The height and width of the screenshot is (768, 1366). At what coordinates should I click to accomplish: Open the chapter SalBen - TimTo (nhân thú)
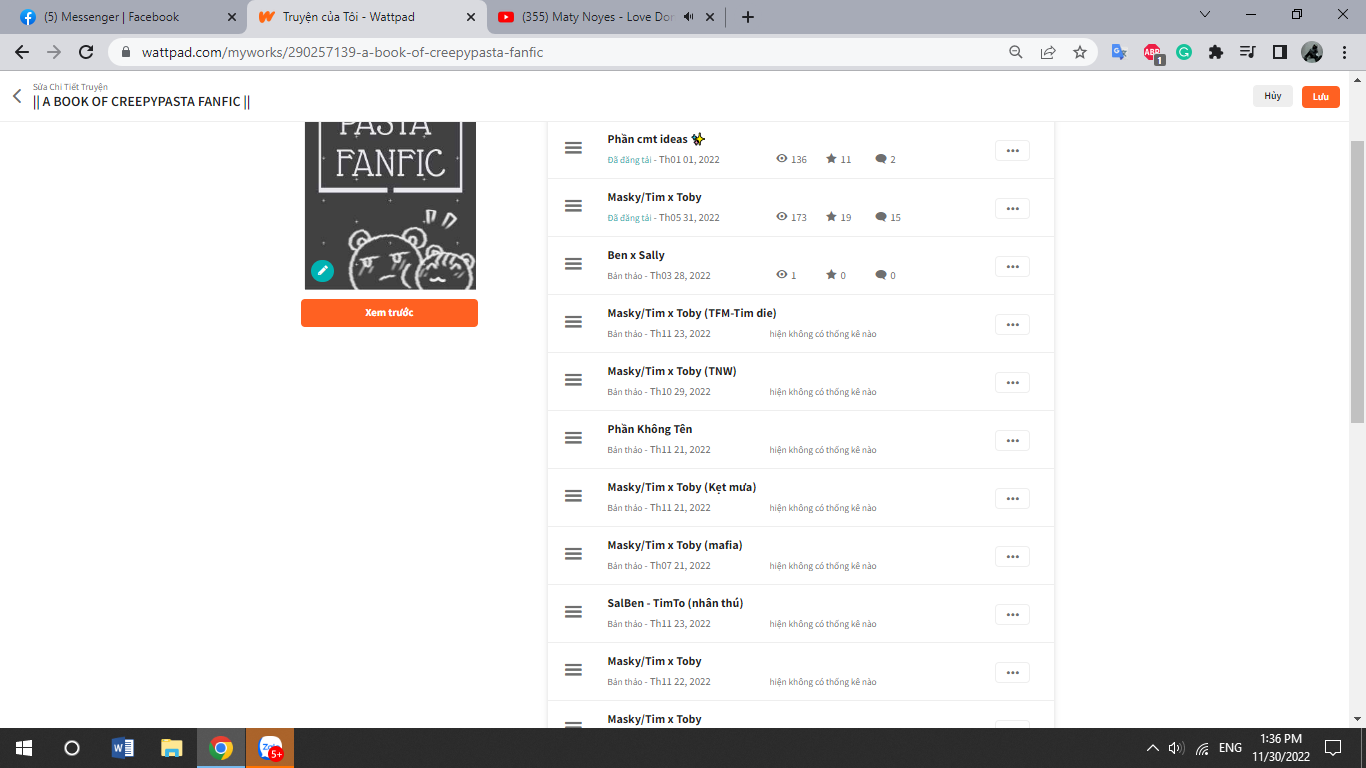[x=675, y=603]
